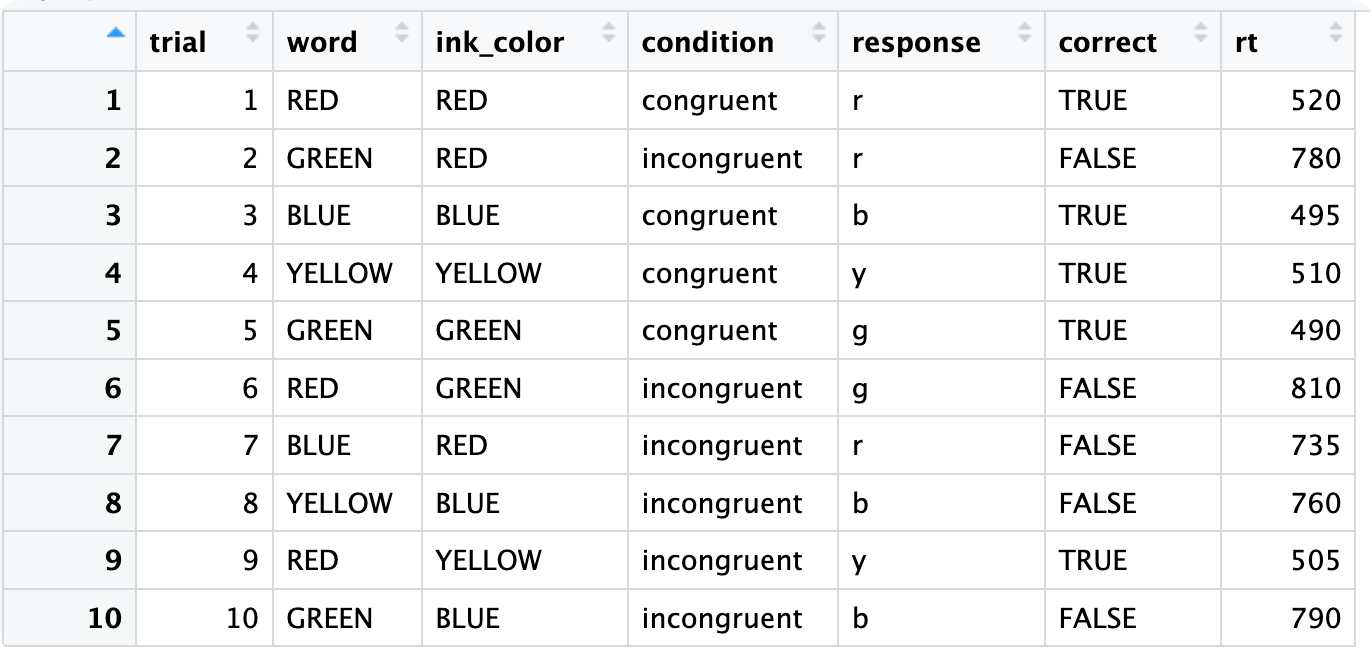Click sort arrows on response column
The height and width of the screenshot is (654, 1372).
click(1025, 34)
